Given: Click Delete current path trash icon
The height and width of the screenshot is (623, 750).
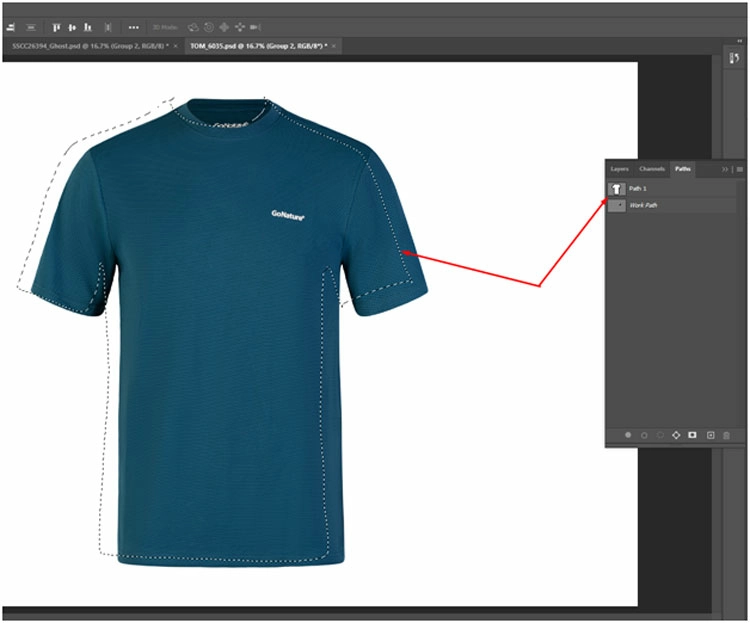Looking at the screenshot, I should (726, 435).
